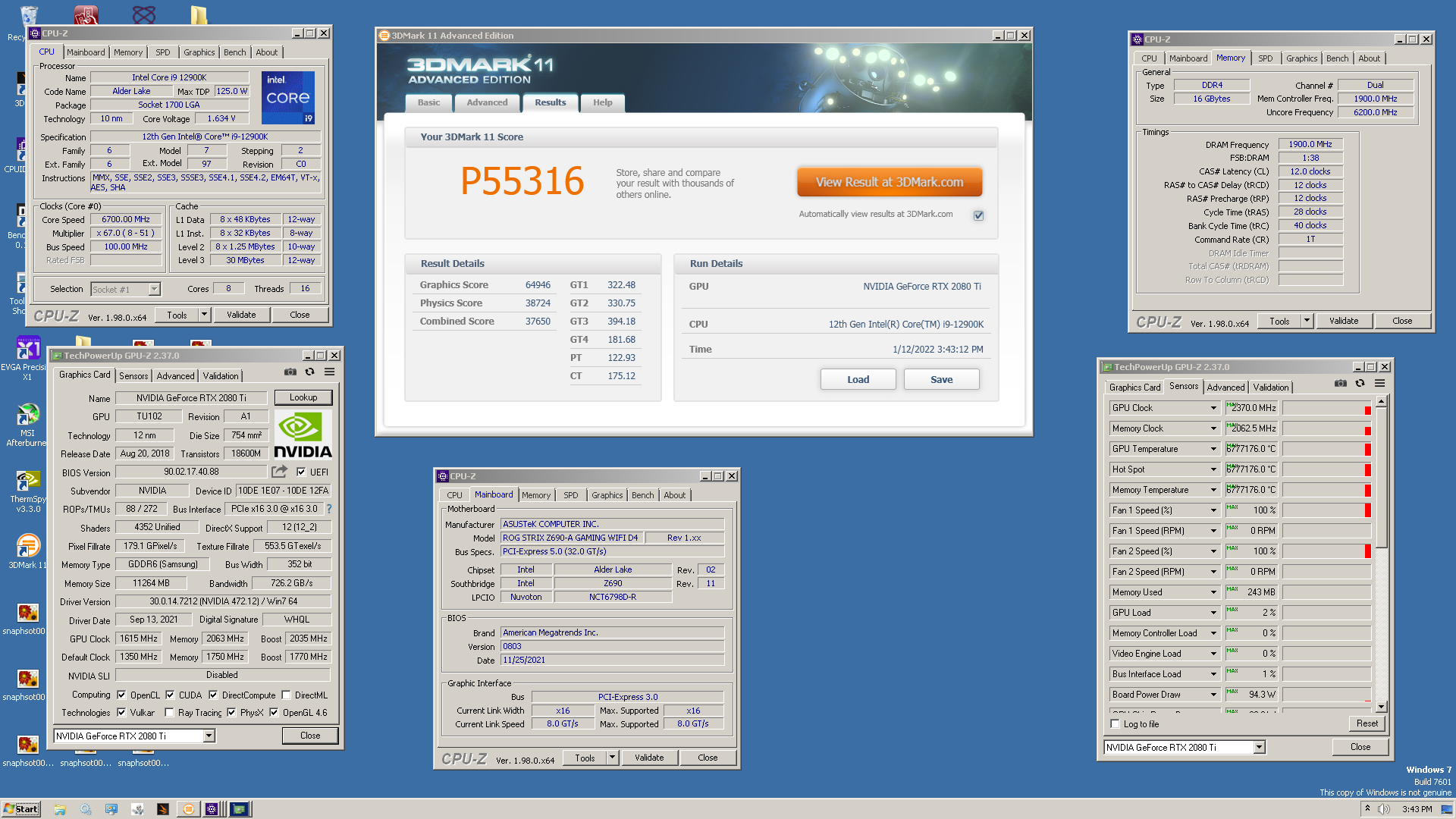1456x819 pixels.
Task: Click the GPU-Z graphics card taskbar button
Action: click(x=239, y=809)
